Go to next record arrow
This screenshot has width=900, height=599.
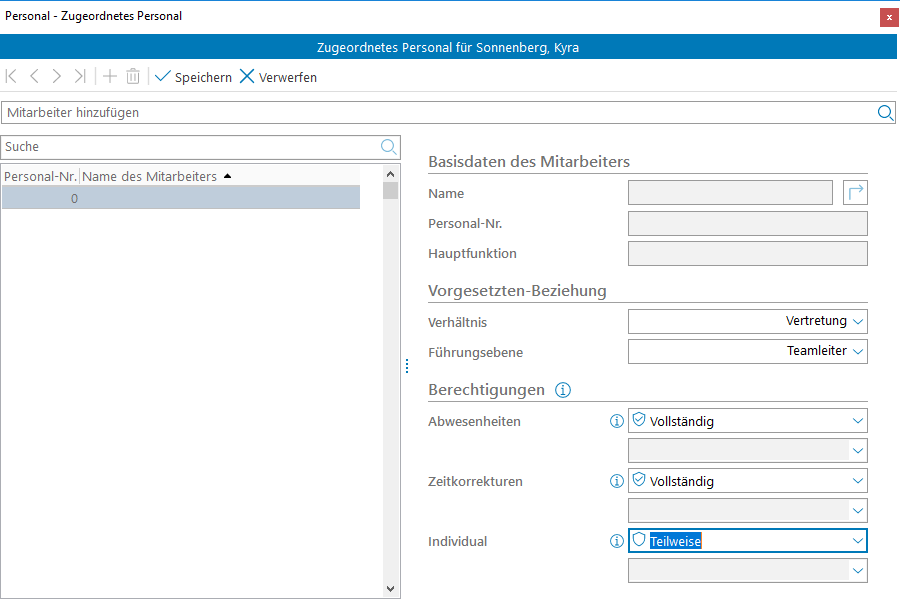(x=57, y=77)
